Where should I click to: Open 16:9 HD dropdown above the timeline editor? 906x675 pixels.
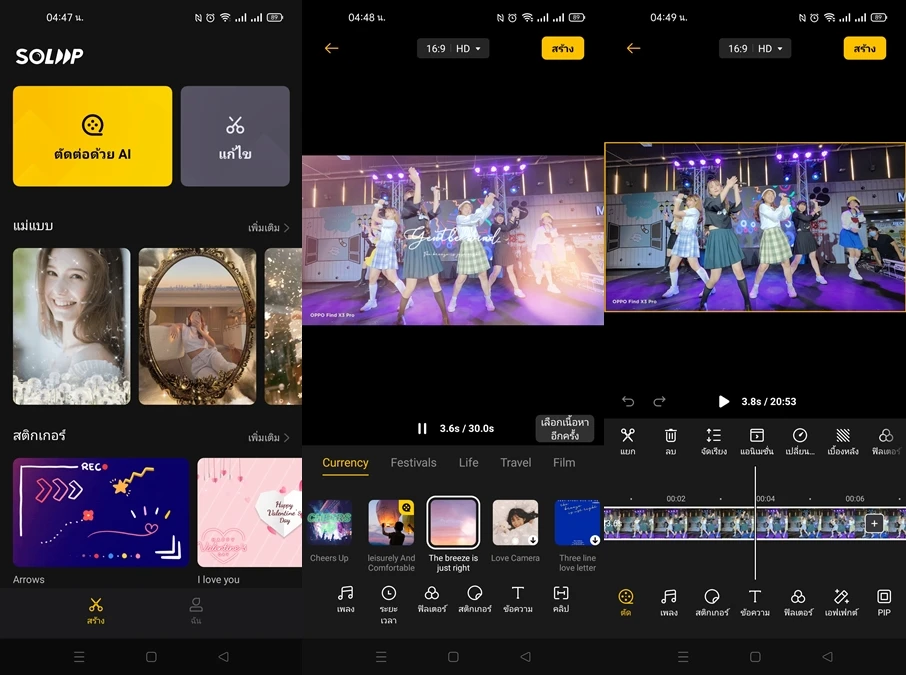pos(755,48)
